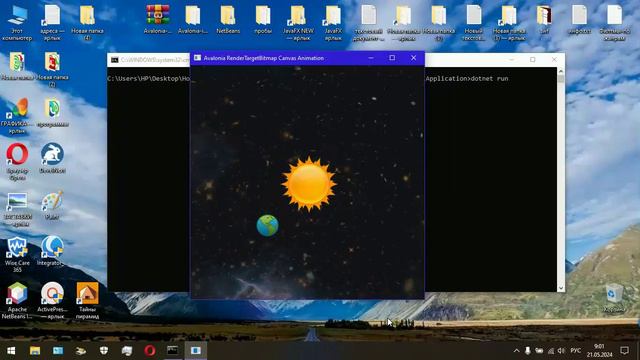This screenshot has height=360, width=640.
Task: Open the NetBeans folder on desktop
Action: 228,20
